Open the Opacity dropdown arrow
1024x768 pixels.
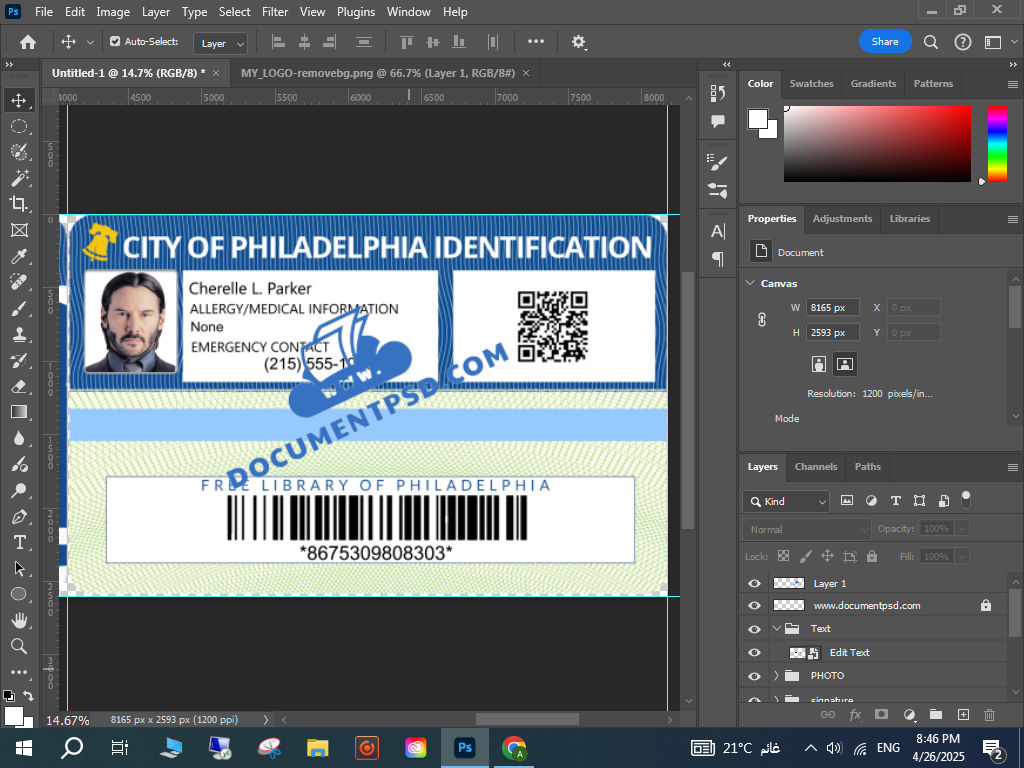coord(963,528)
